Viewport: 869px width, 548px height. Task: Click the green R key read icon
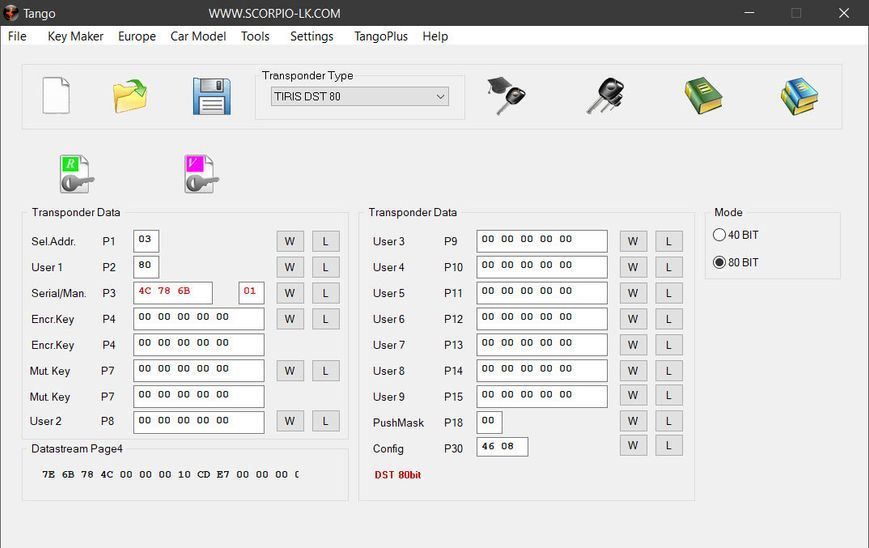click(x=76, y=174)
